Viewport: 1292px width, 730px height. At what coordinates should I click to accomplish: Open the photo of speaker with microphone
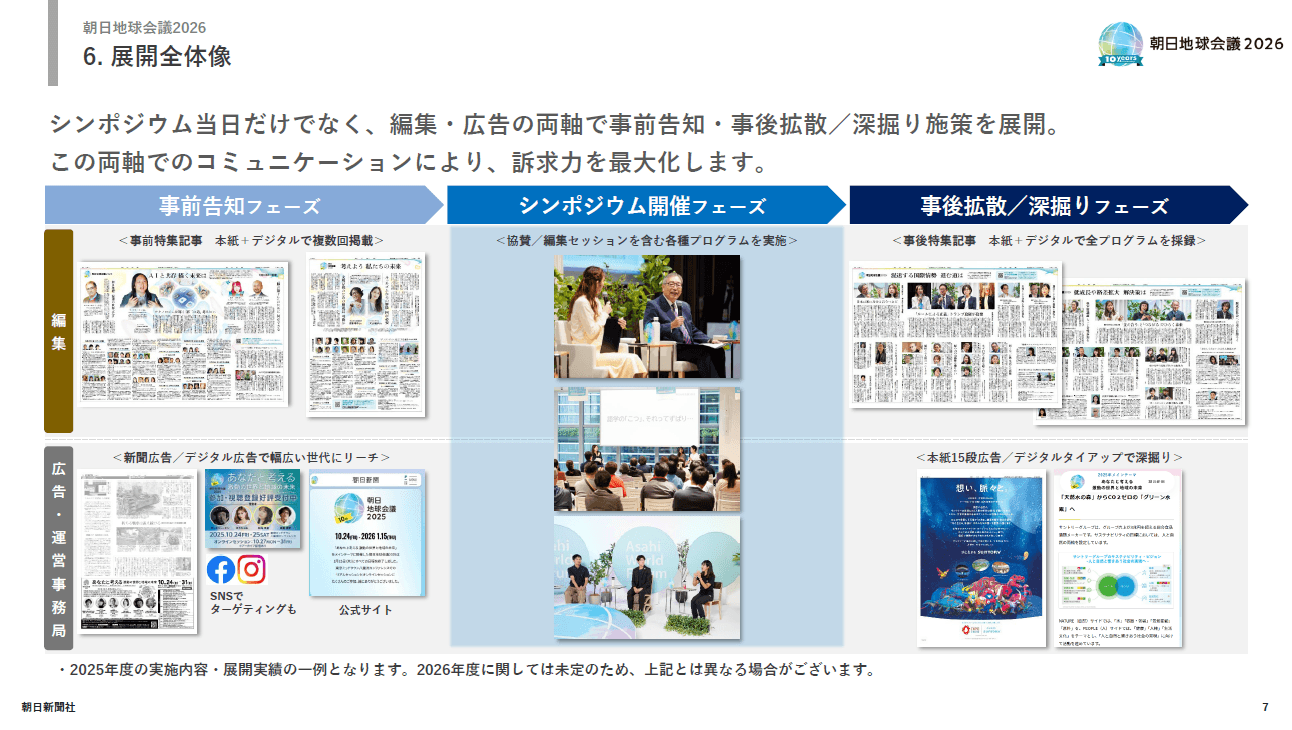point(647,317)
